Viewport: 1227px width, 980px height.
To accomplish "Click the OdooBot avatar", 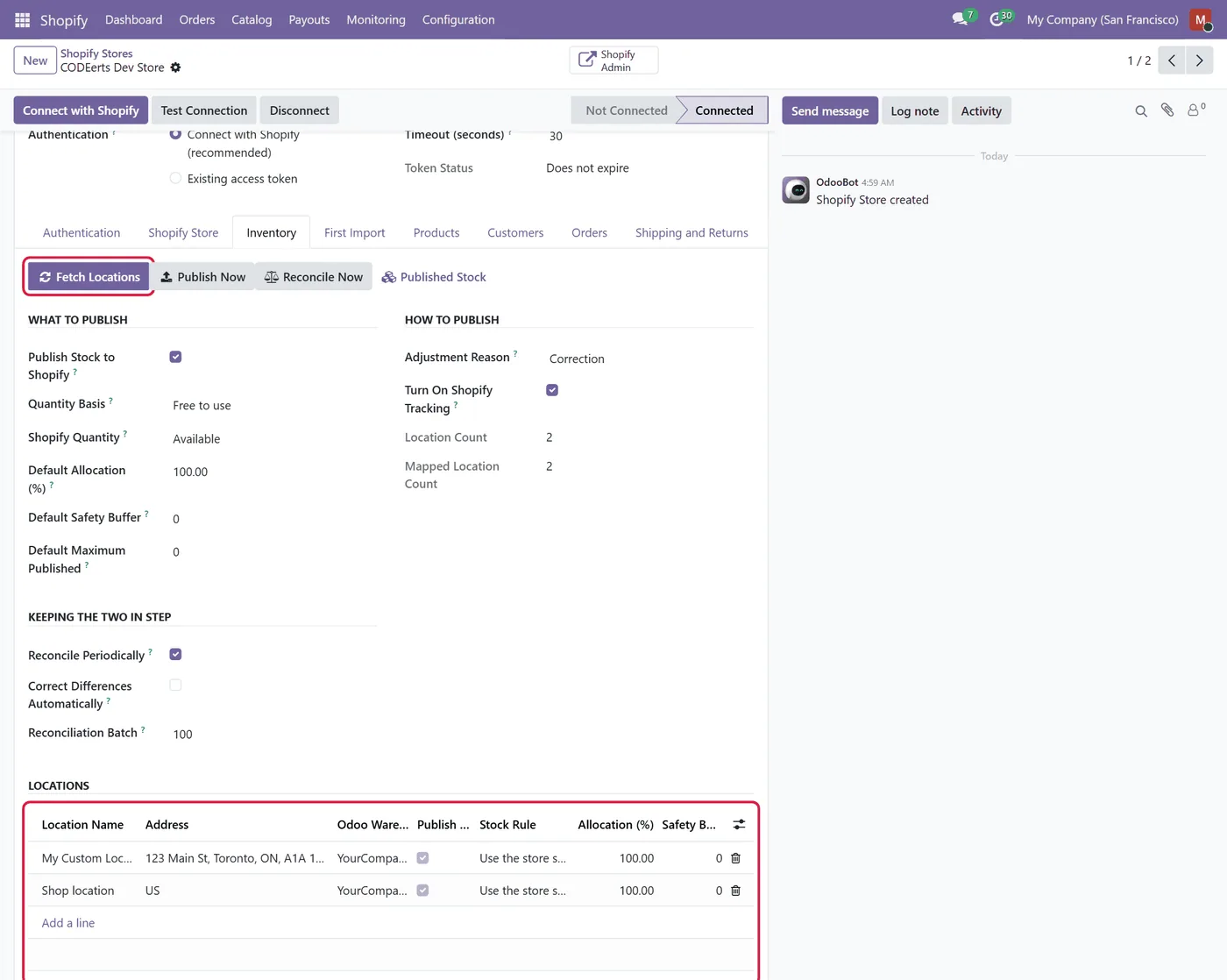I will point(796,190).
